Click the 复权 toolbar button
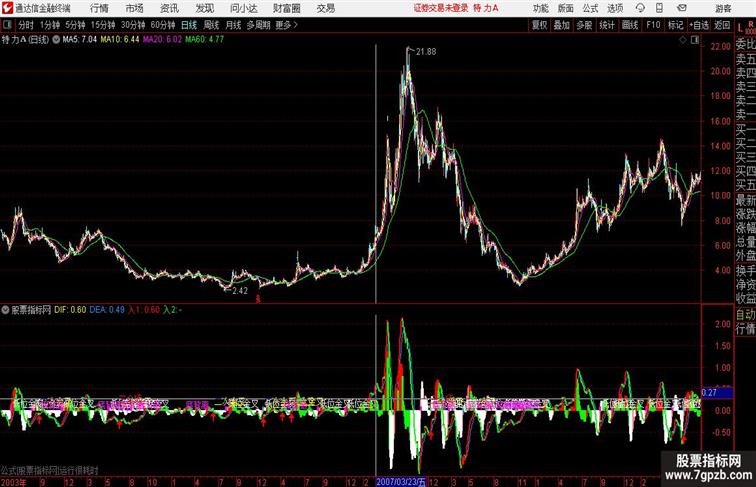This screenshot has height=487, width=756. pyautogui.click(x=540, y=25)
